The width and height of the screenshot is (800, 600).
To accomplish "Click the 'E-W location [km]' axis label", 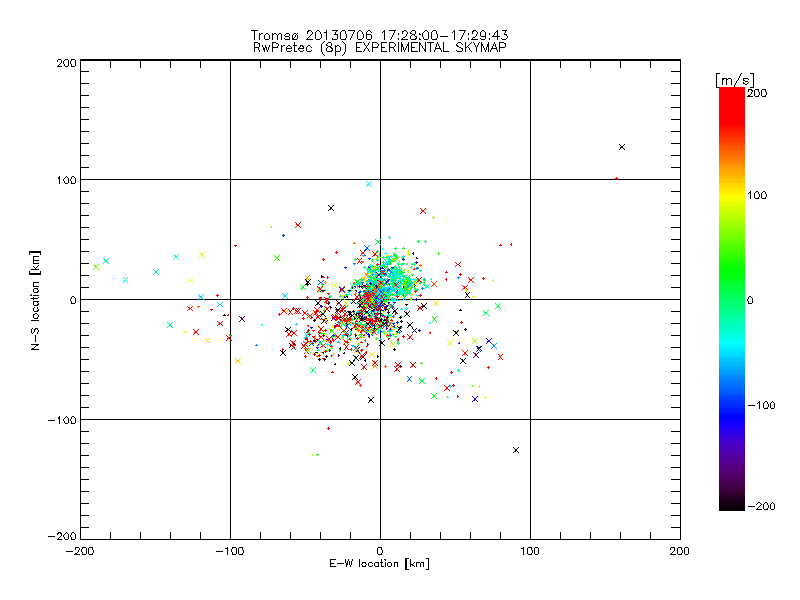I will [379, 563].
